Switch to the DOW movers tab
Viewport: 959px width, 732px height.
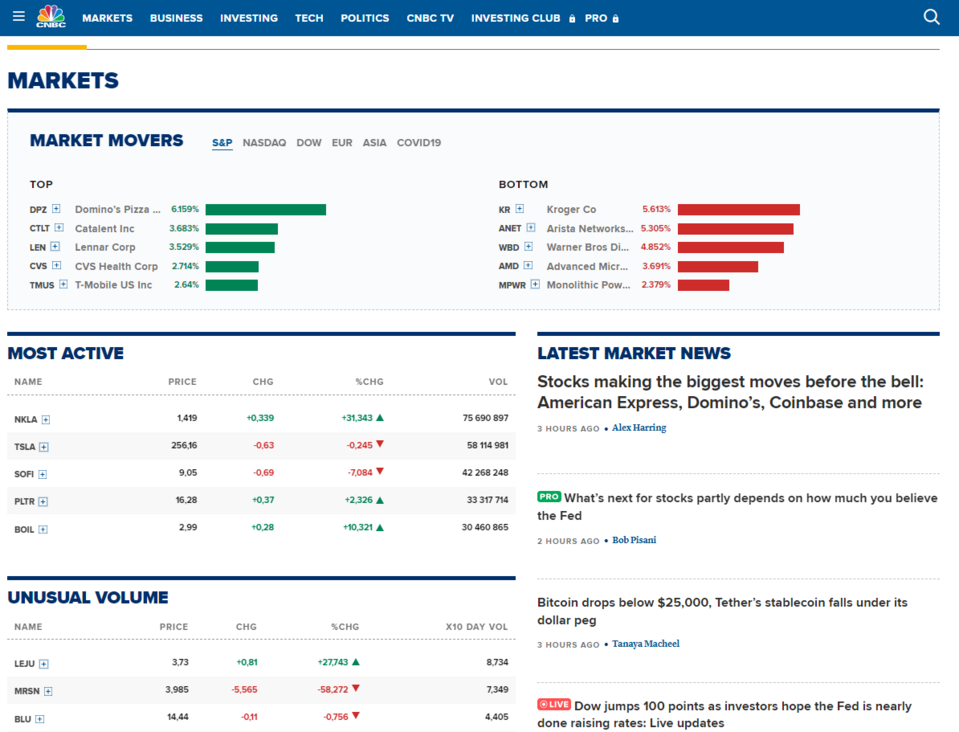tap(309, 142)
